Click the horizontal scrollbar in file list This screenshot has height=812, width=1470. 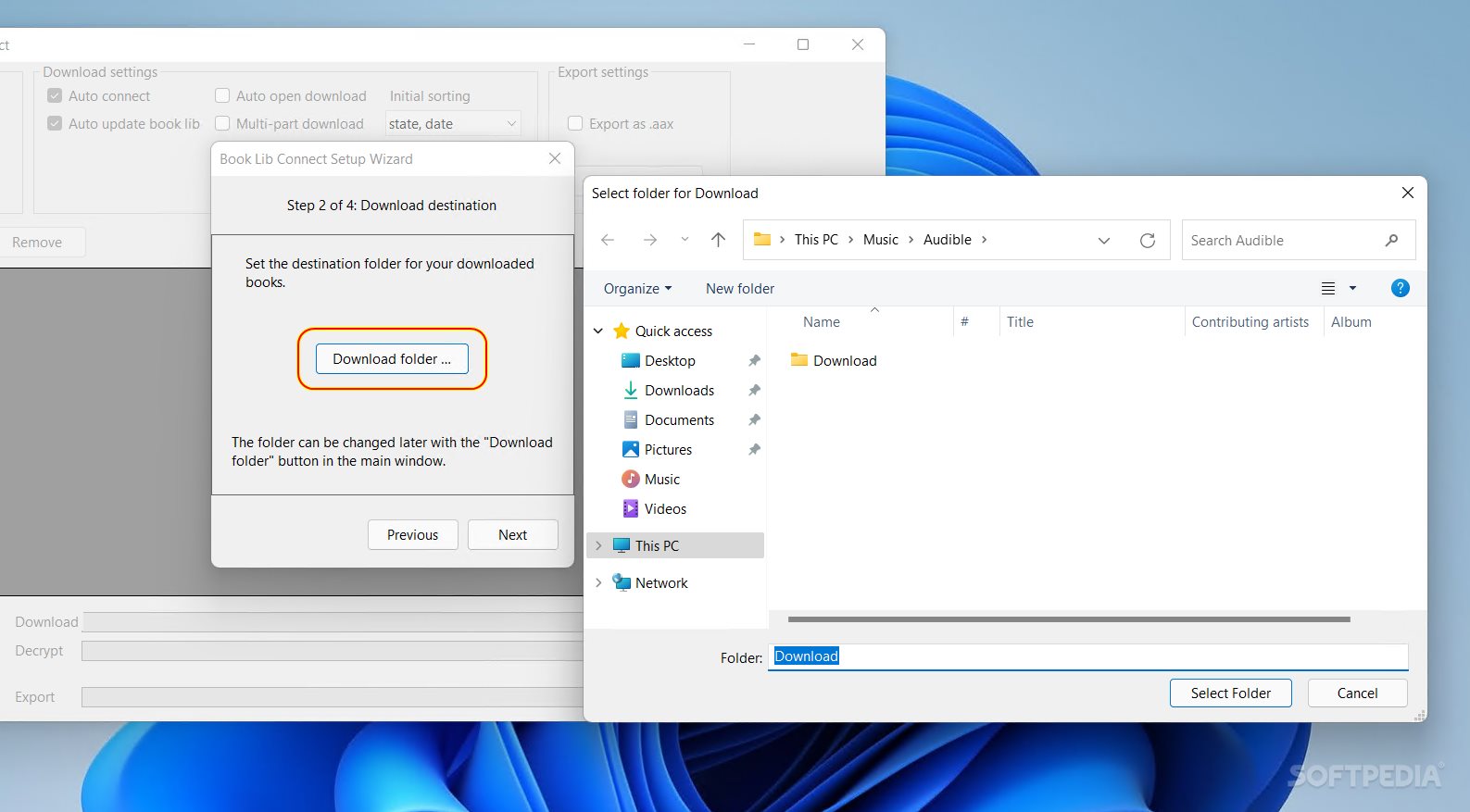[1069, 618]
